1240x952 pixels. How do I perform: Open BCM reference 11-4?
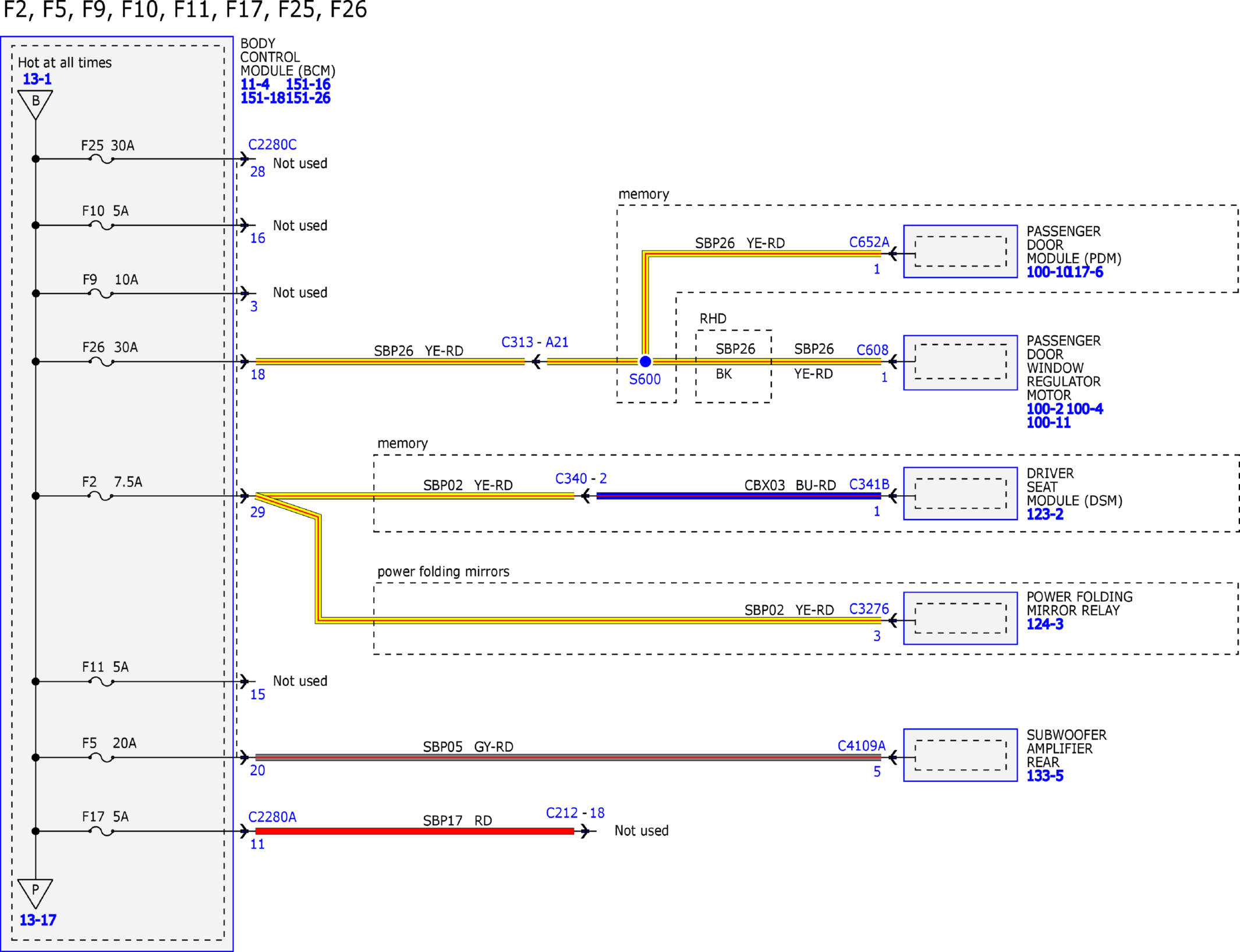point(255,84)
